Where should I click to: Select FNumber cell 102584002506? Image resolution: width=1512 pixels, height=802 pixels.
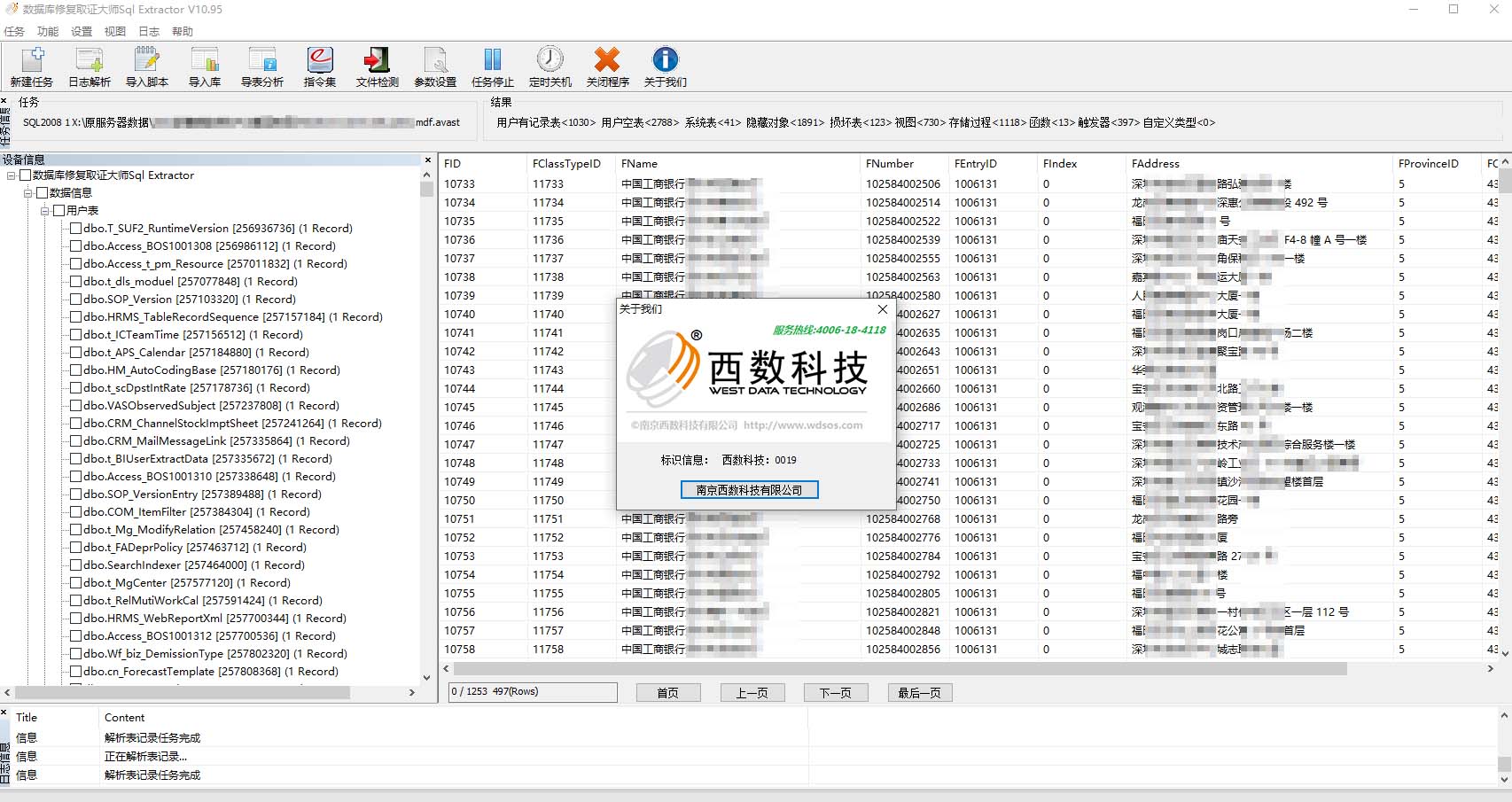coord(903,184)
